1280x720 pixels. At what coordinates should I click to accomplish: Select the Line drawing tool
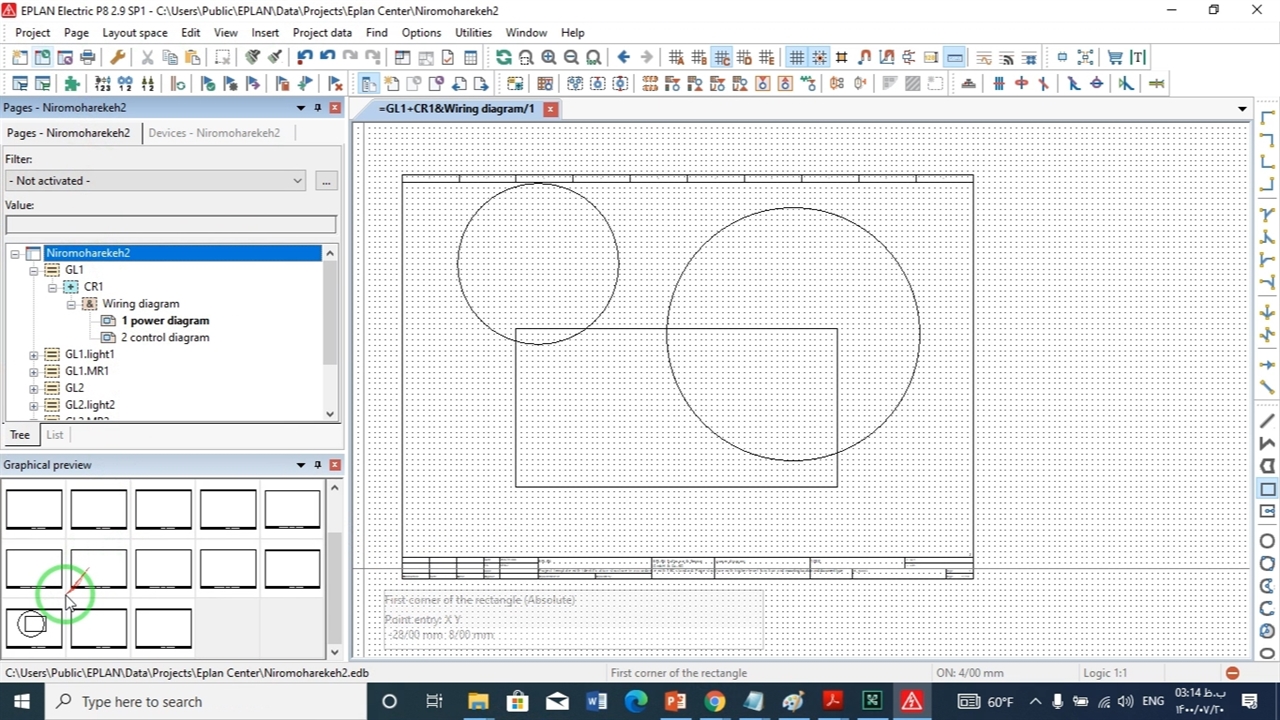[x=1267, y=421]
